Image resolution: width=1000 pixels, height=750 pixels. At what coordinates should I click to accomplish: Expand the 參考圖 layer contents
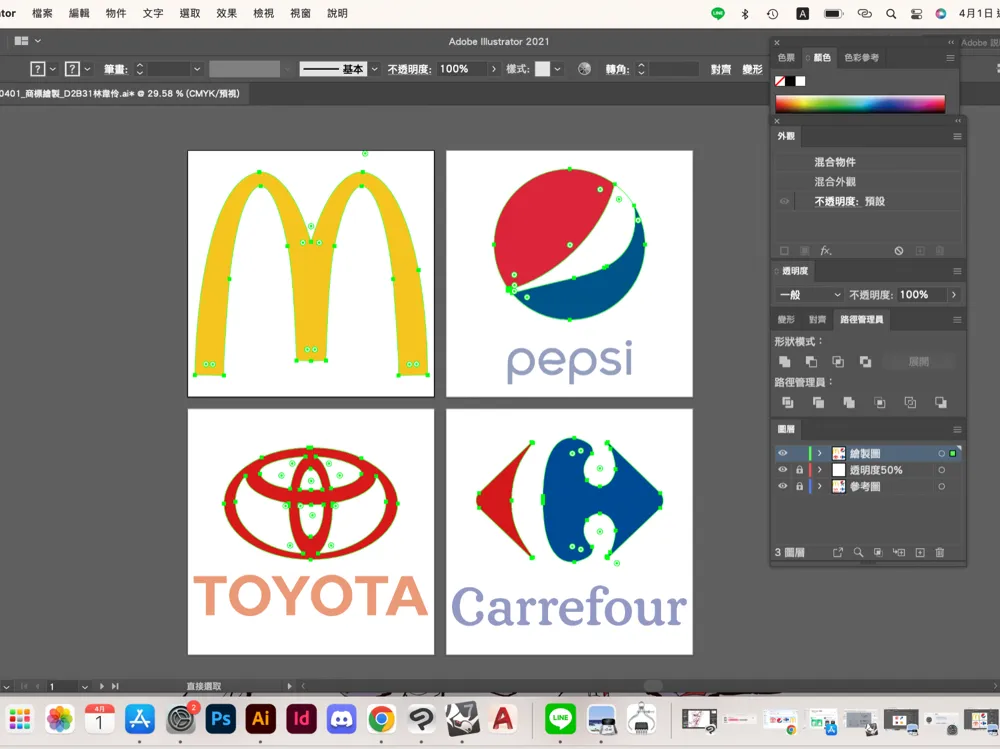click(820, 487)
